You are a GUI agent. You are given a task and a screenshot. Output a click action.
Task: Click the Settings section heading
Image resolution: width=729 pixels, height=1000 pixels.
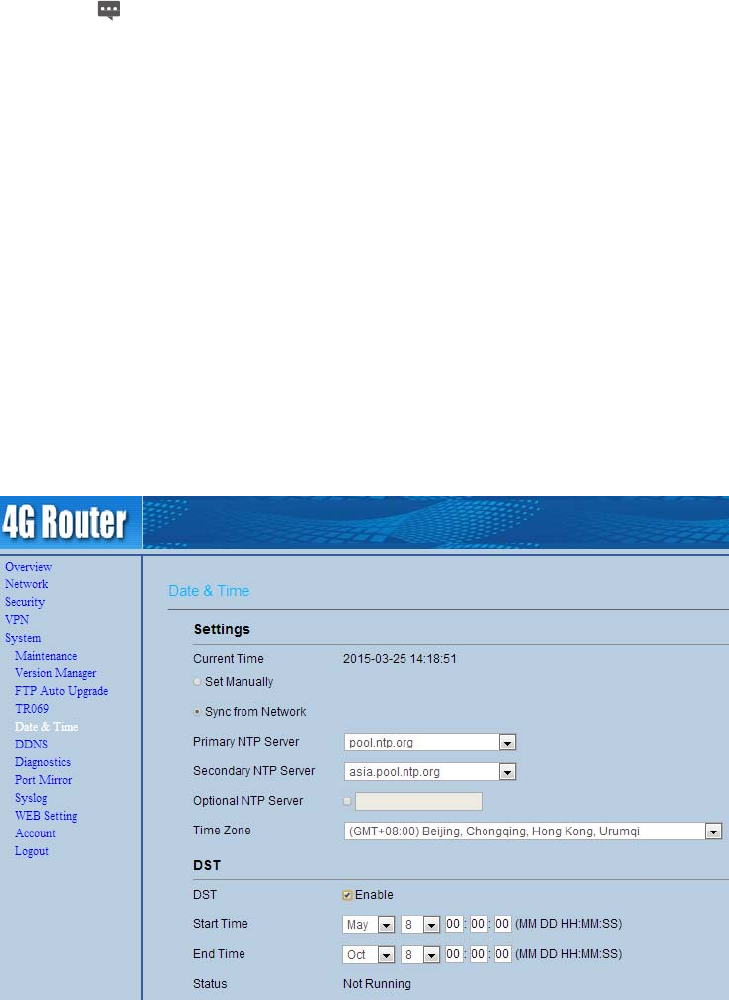[222, 629]
